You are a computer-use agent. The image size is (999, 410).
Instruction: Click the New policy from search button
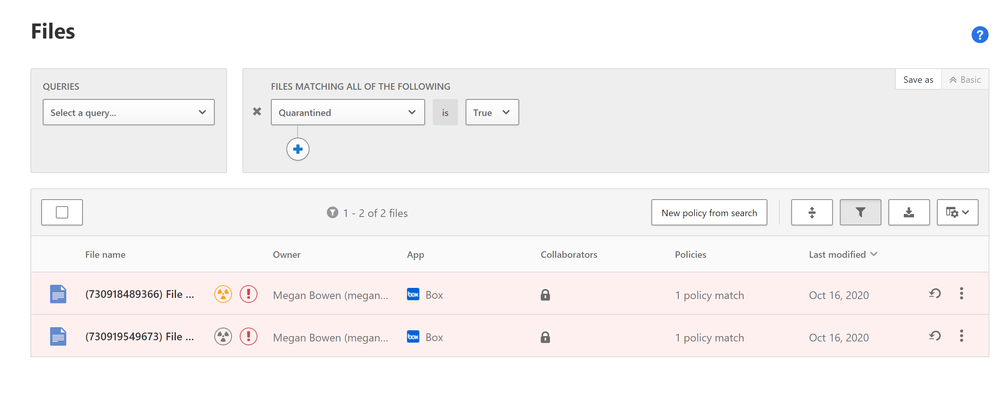709,212
